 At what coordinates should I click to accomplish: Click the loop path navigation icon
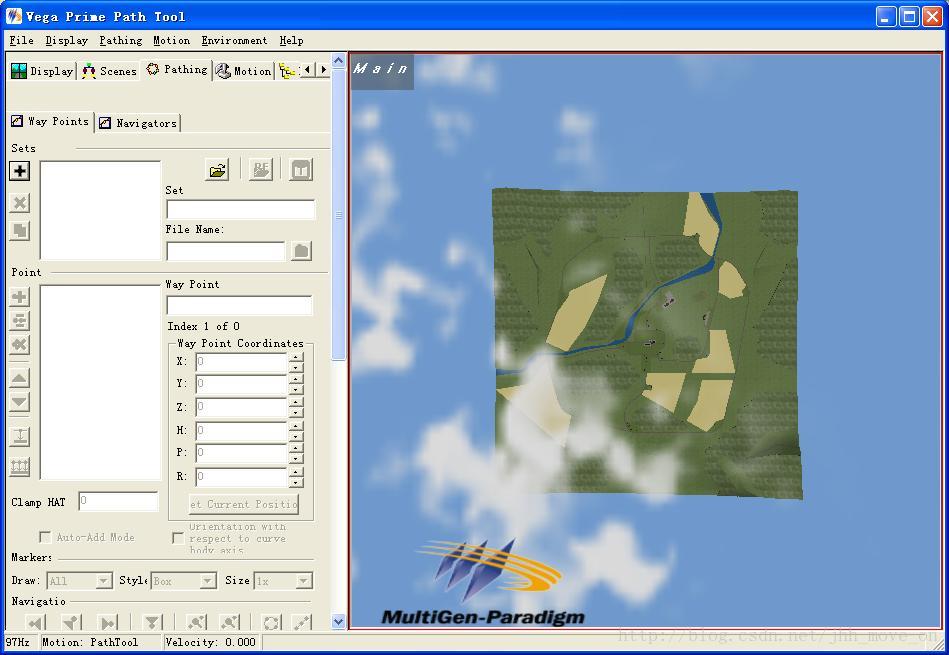pos(271,622)
